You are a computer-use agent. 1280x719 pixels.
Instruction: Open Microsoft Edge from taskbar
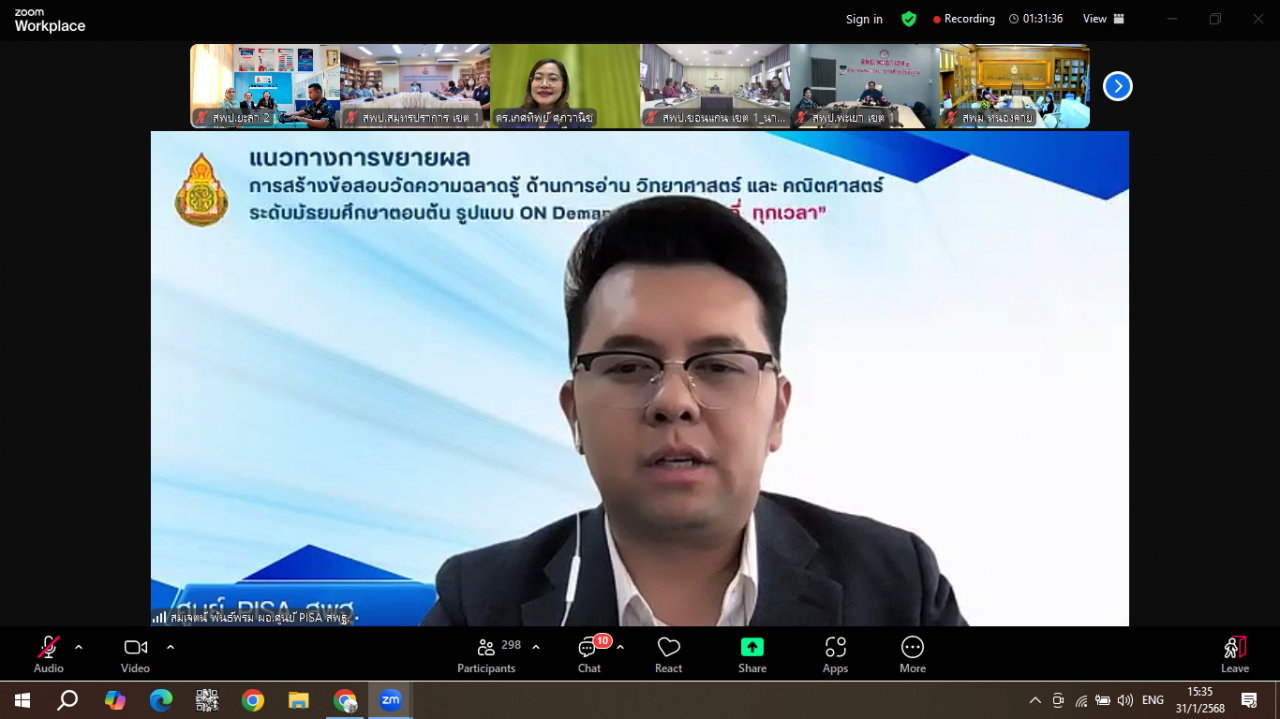(161, 700)
